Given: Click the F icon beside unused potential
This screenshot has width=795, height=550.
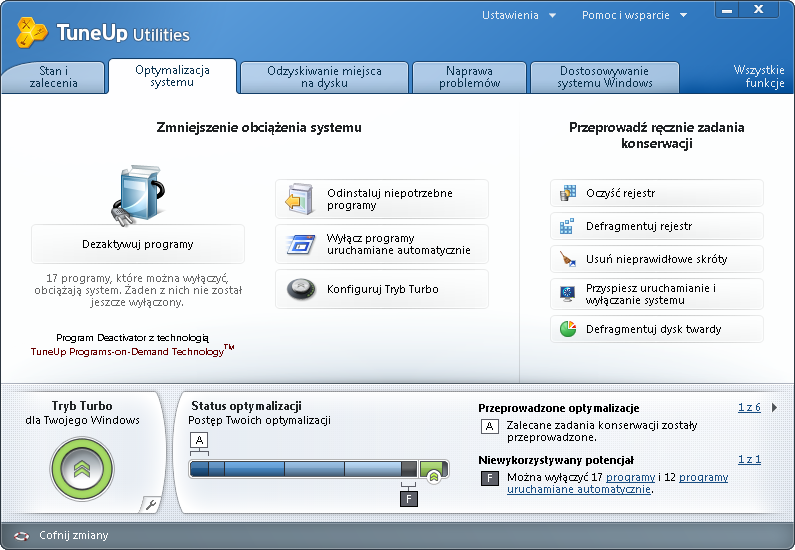Looking at the screenshot, I should coord(489,478).
